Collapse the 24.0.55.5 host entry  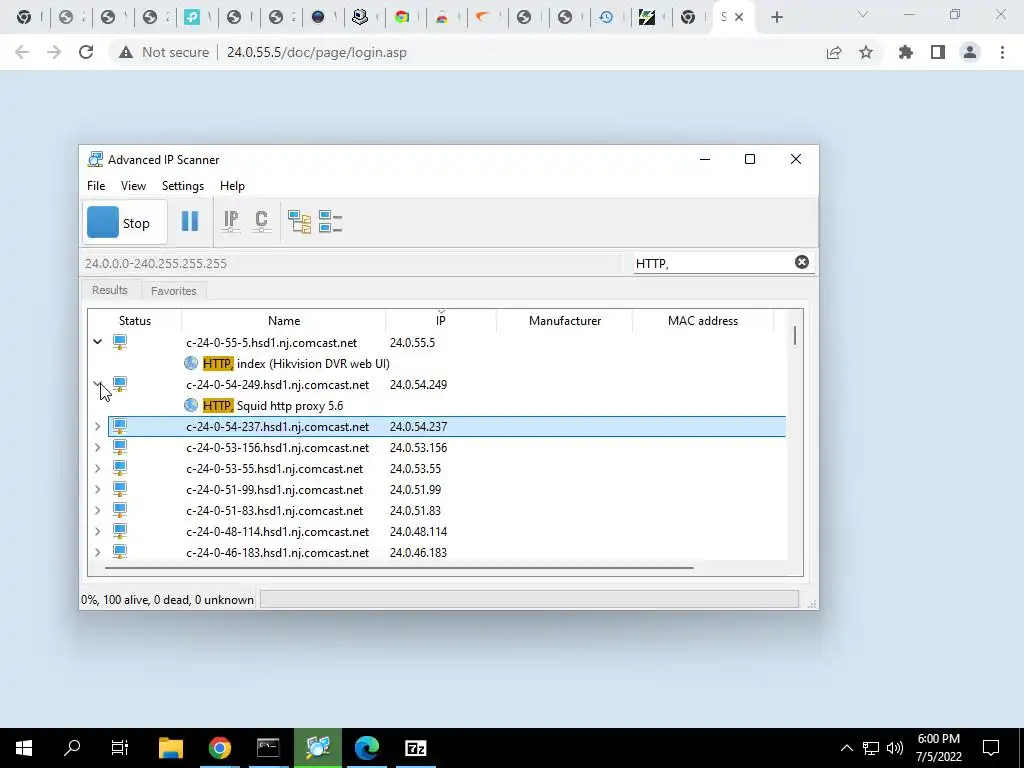pyautogui.click(x=97, y=342)
